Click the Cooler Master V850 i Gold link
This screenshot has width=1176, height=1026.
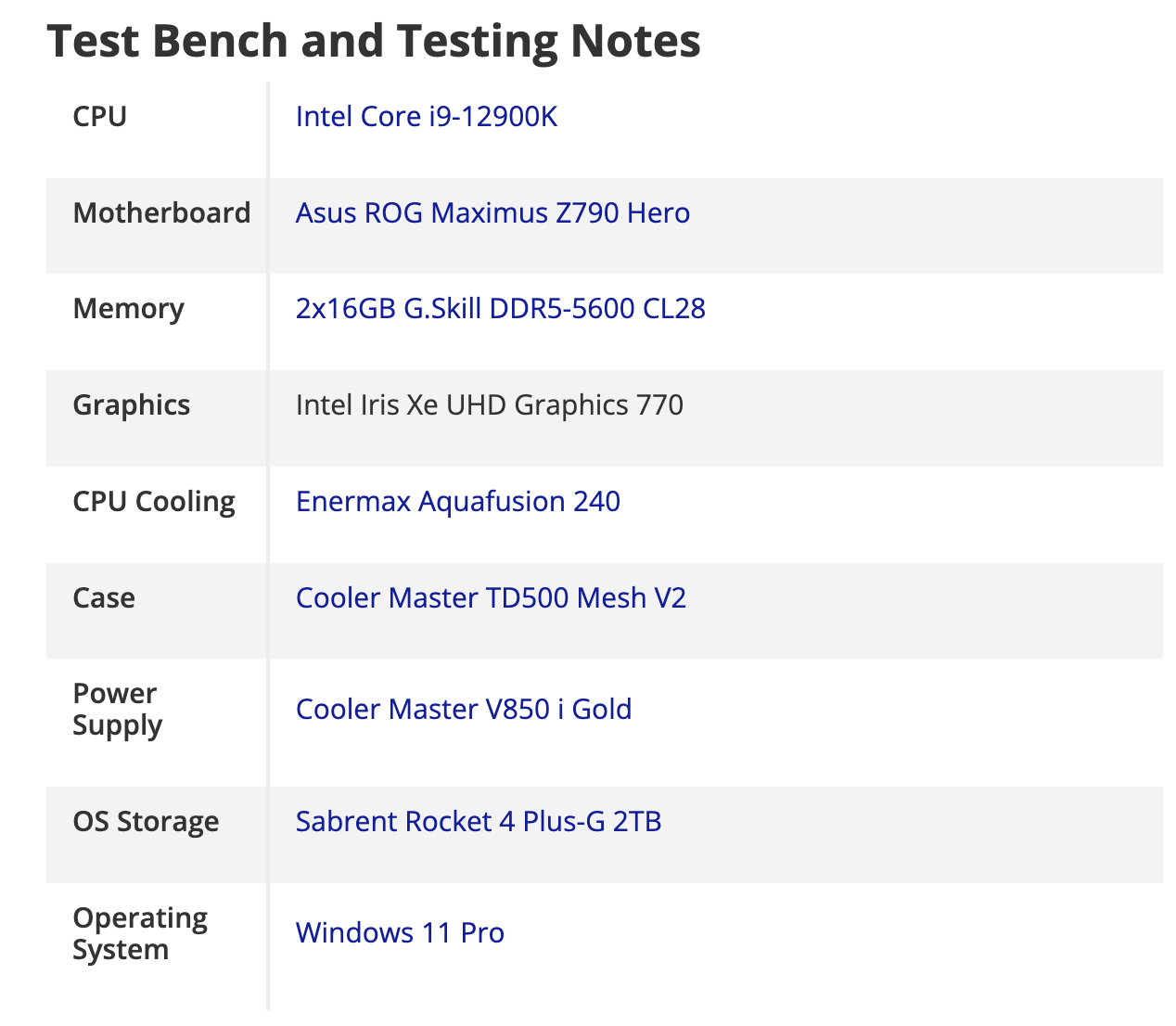pos(463,710)
